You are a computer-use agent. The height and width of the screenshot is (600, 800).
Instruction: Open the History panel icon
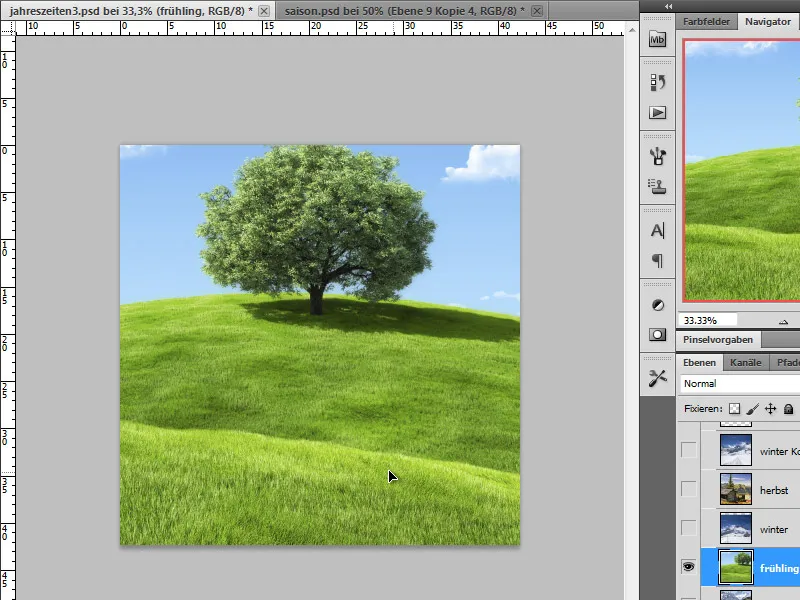pos(657,82)
